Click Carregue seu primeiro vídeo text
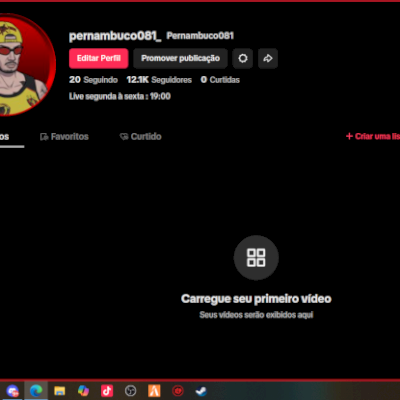This screenshot has width=400, height=400. [256, 299]
